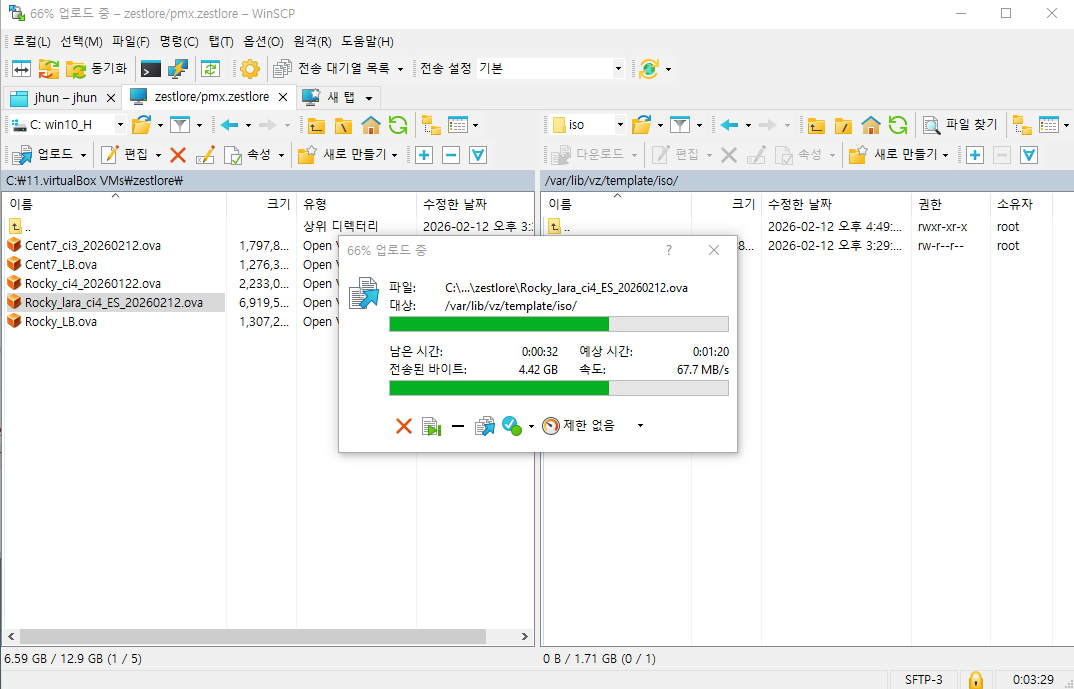
Task: Click the help question mark in upload dialog
Action: [x=669, y=250]
